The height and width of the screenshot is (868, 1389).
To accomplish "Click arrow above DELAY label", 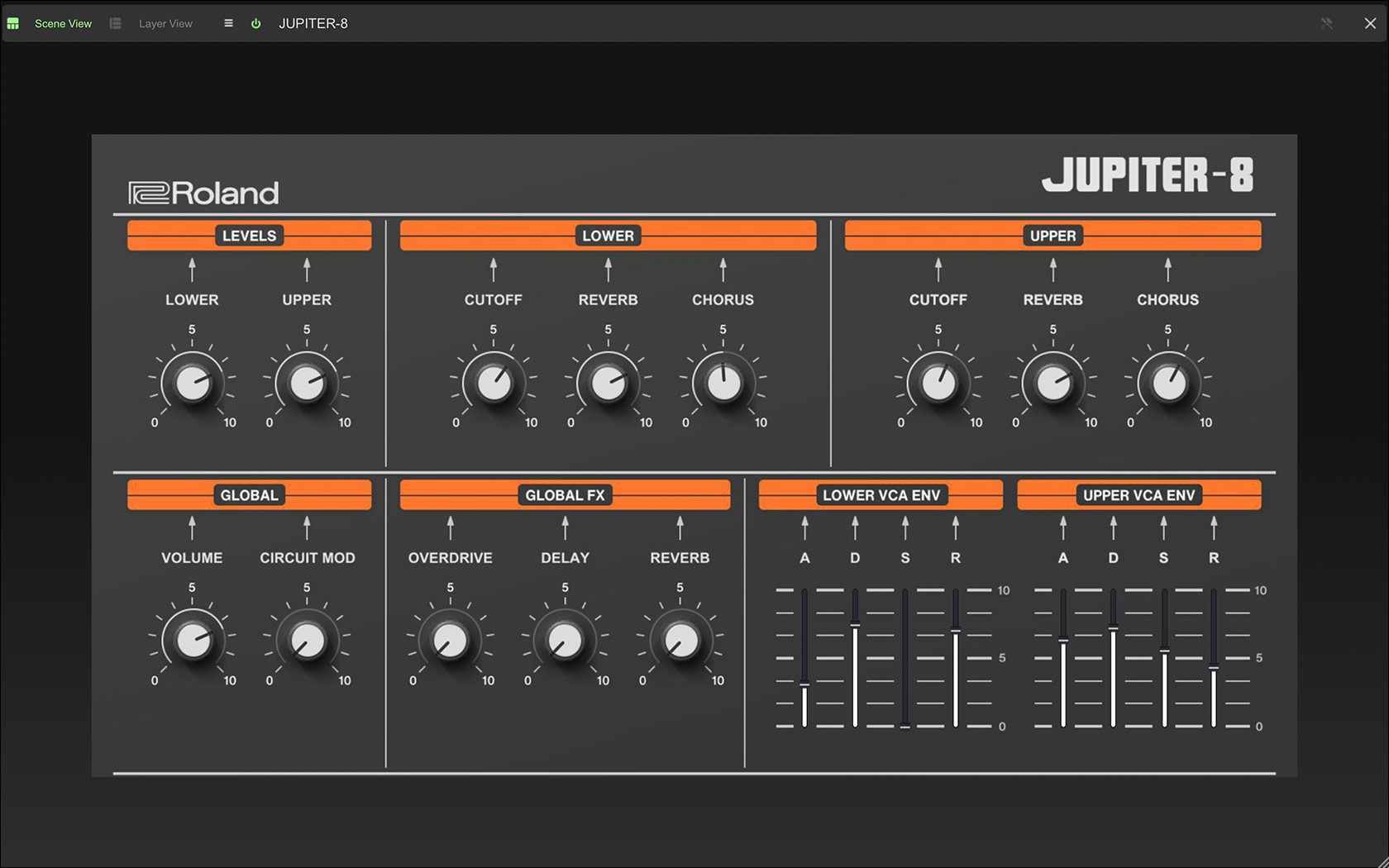I will coord(566,527).
